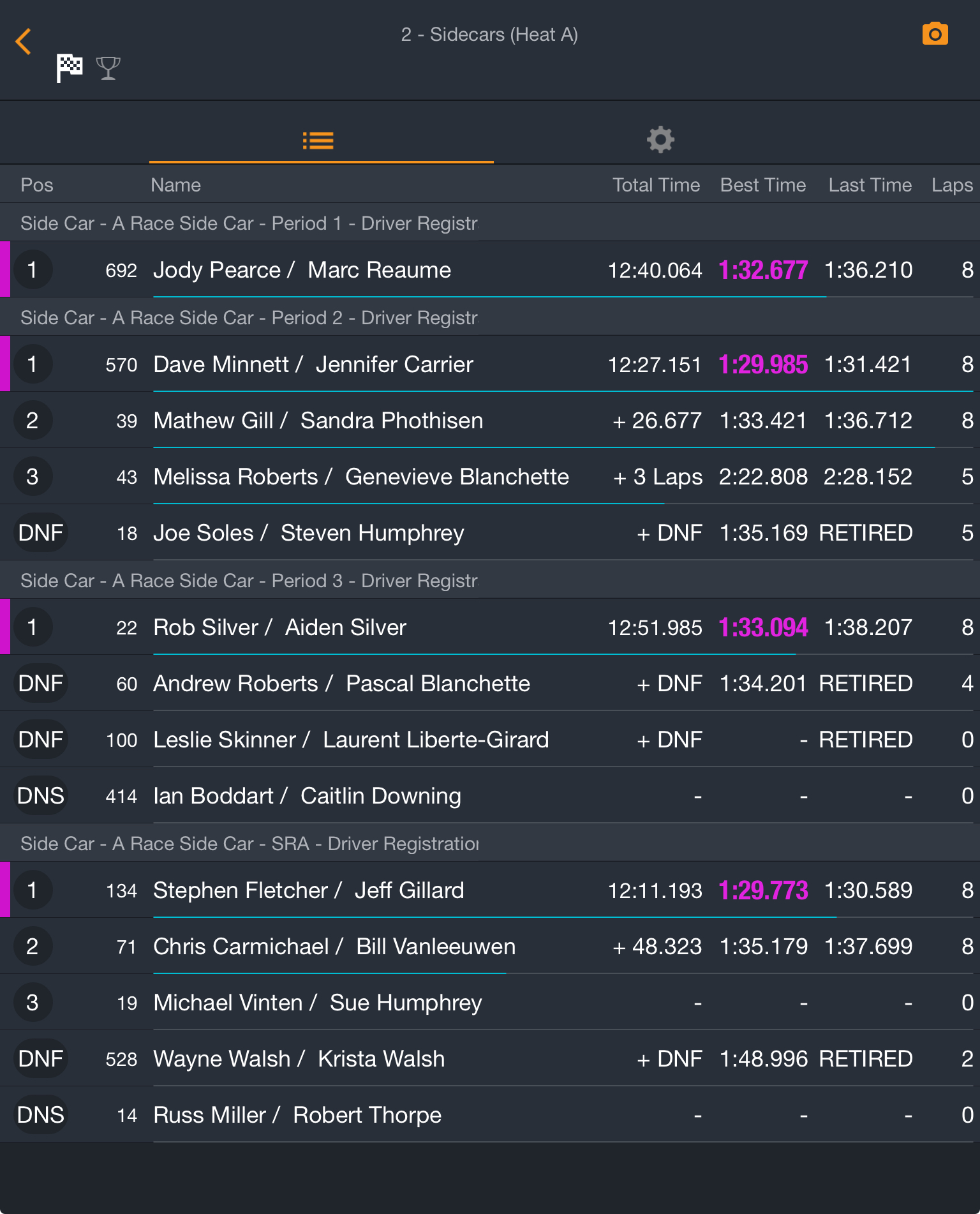Click RETIRED status for Andrew Roberts
This screenshot has height=1214, width=980.
coord(866,684)
